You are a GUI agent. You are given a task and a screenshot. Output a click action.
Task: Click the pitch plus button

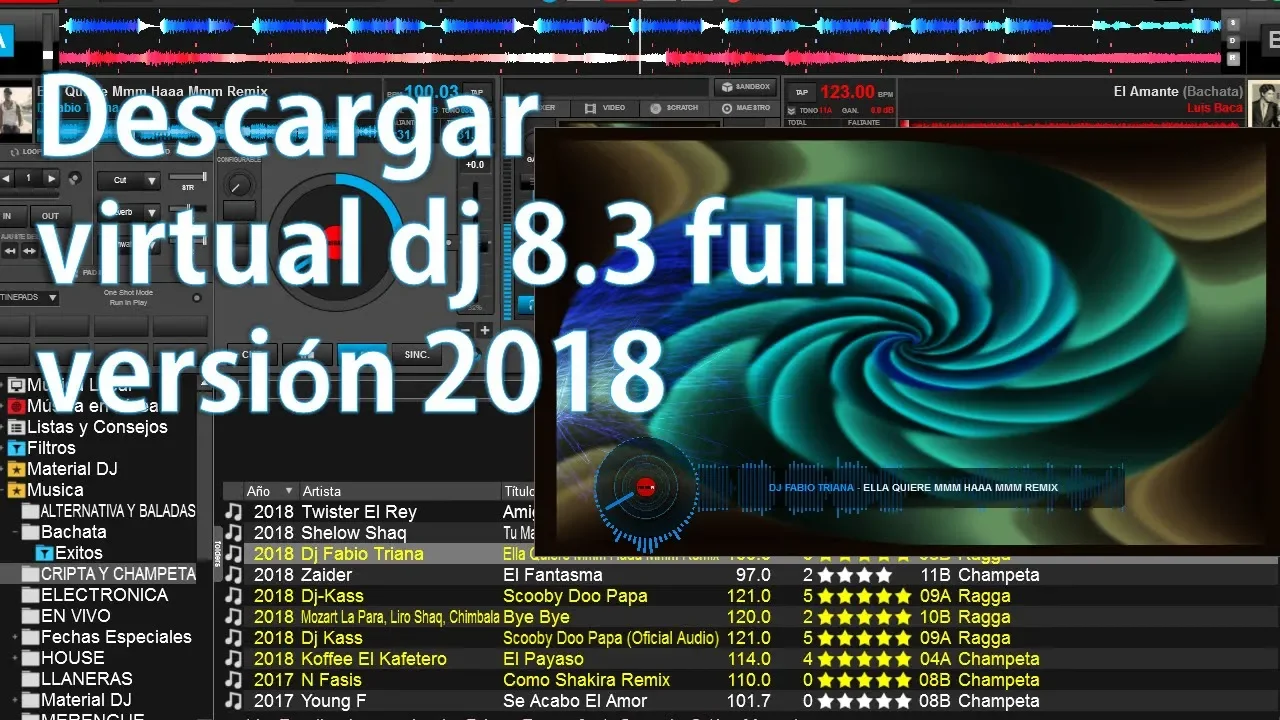point(485,330)
